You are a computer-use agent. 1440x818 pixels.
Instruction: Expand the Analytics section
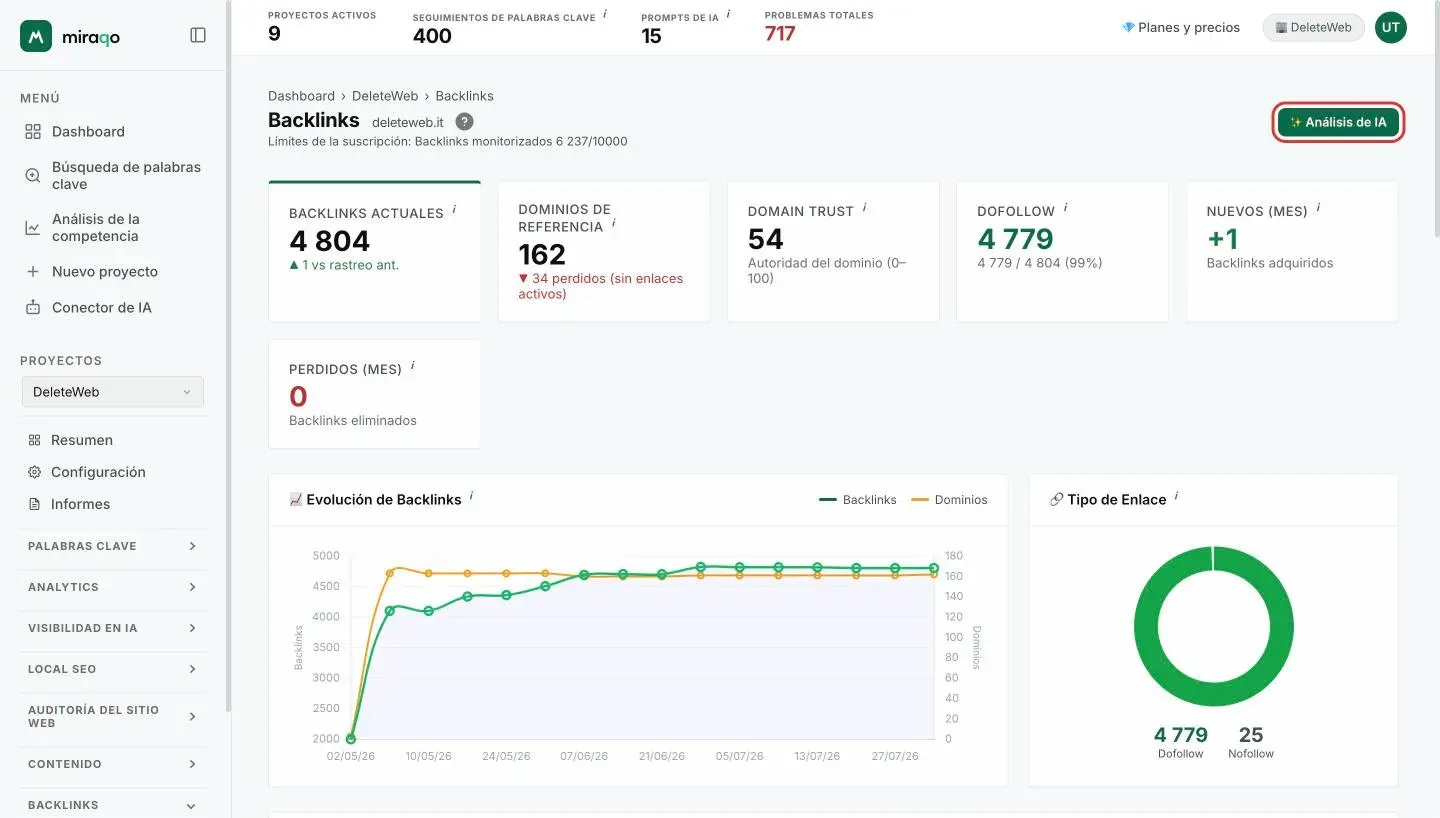tap(112, 587)
